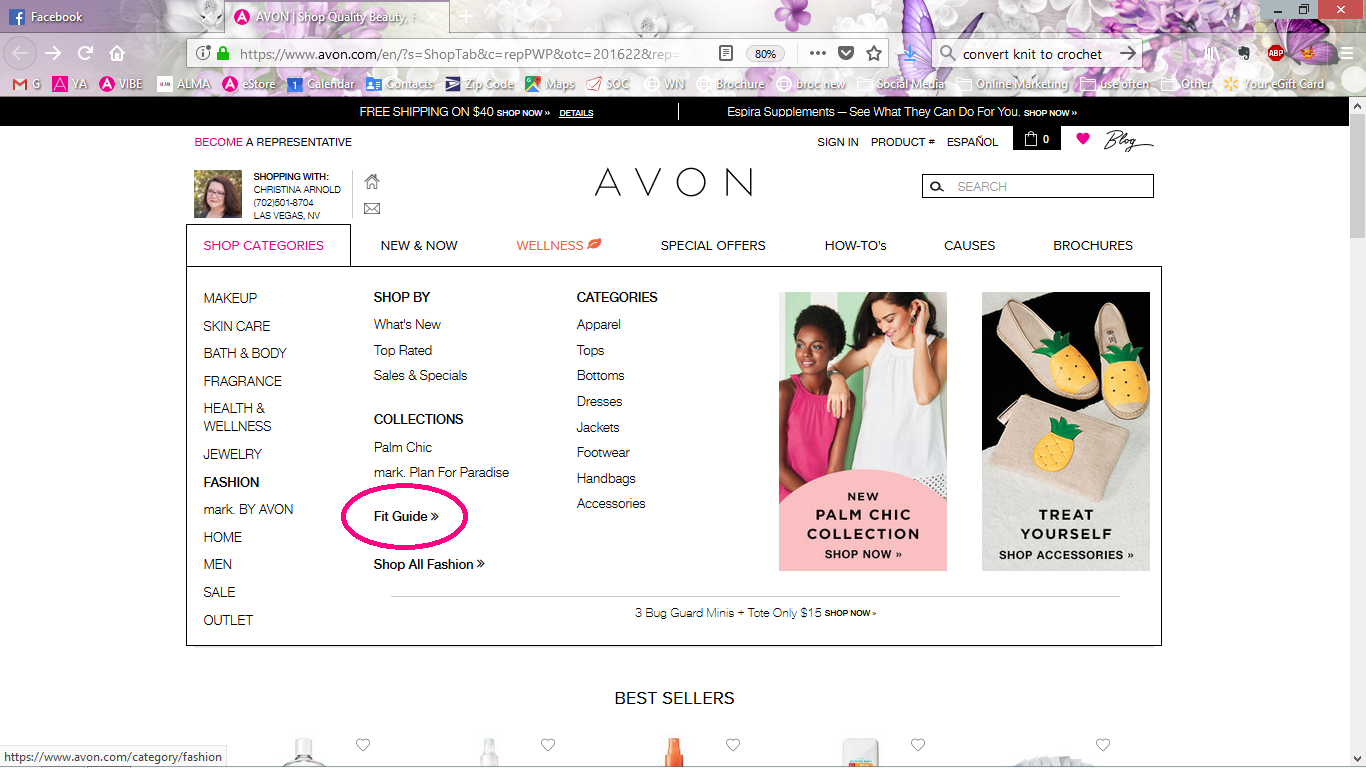The height and width of the screenshot is (768, 1366).
Task: Click Christina Arnold representative photo
Action: 218,194
